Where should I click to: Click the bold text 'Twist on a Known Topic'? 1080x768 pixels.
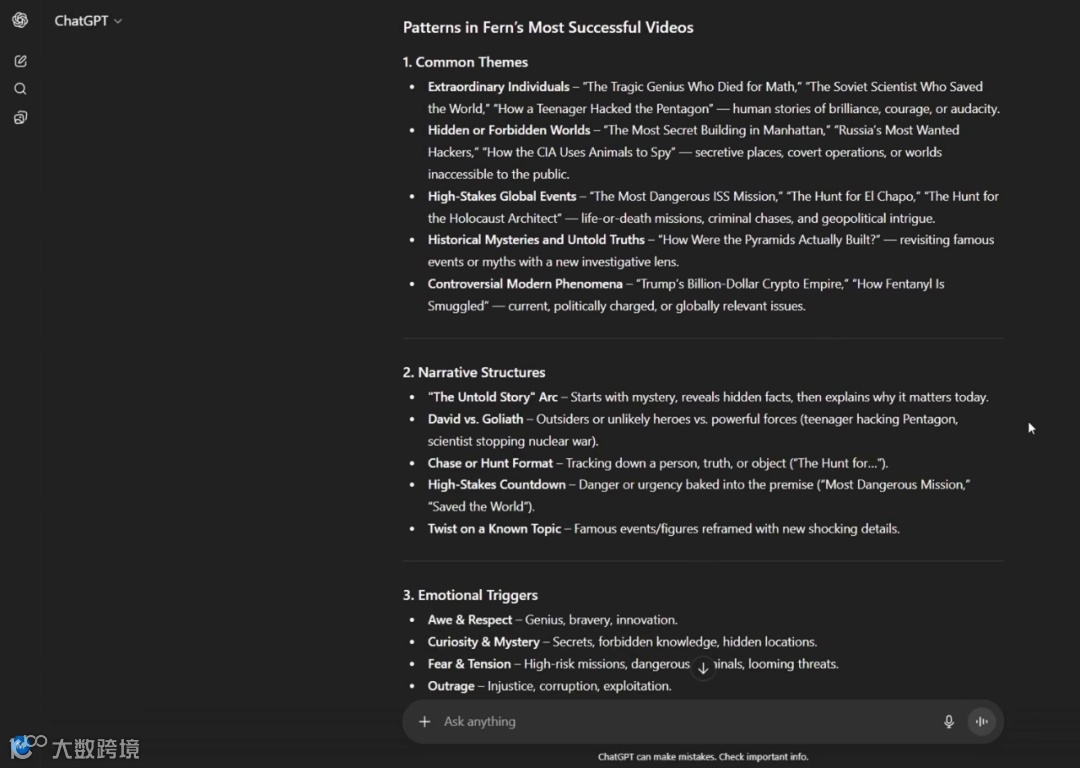click(x=495, y=528)
